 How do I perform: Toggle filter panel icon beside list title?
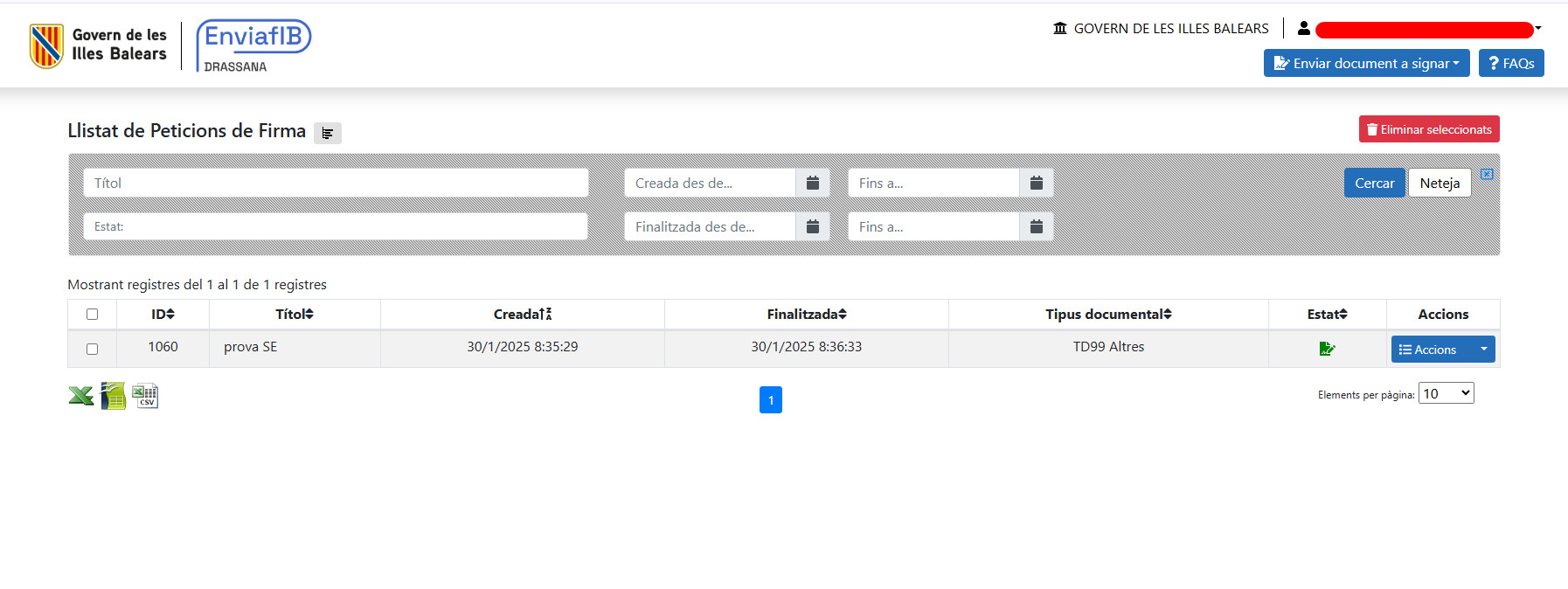click(328, 133)
